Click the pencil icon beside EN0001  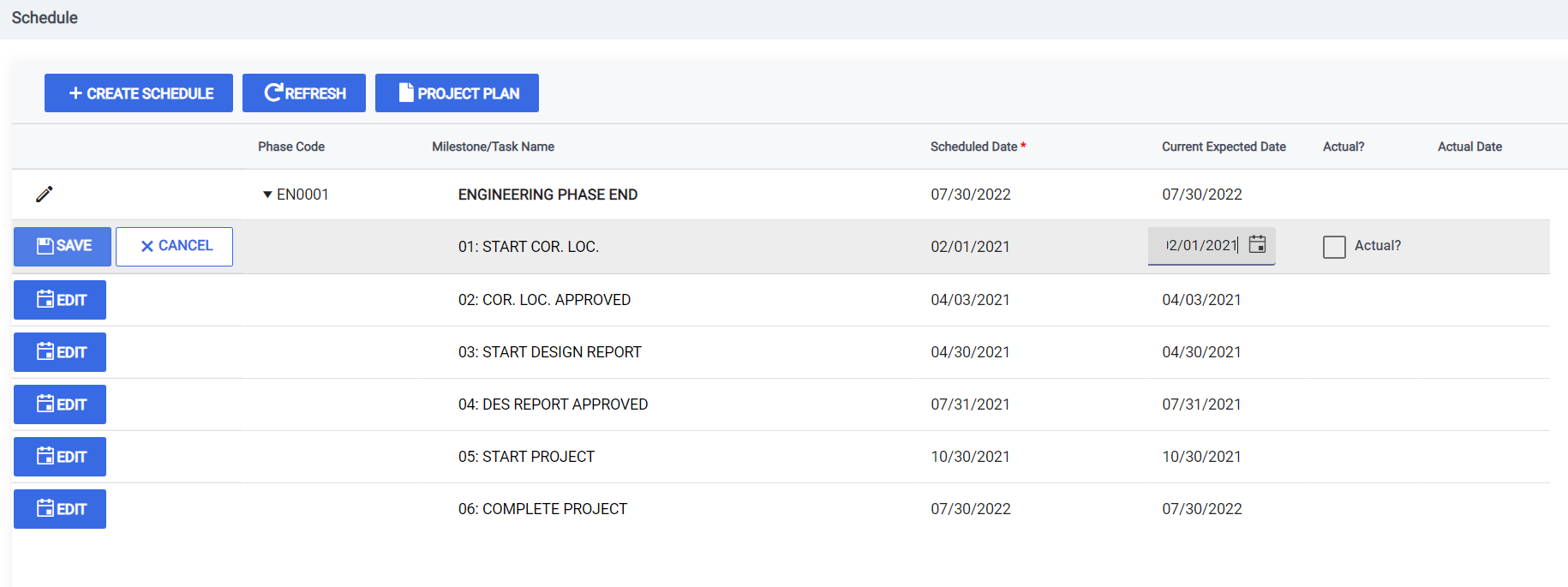pyautogui.click(x=45, y=195)
